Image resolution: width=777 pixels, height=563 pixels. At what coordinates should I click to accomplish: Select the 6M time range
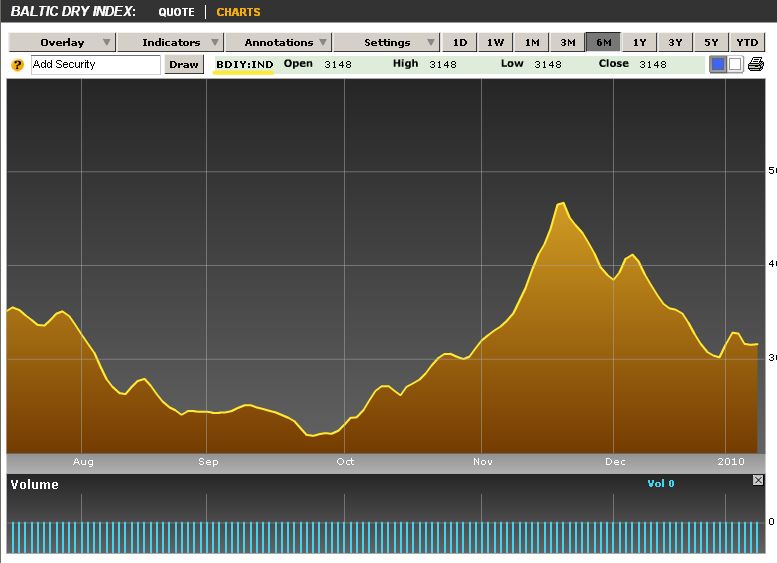click(x=603, y=42)
